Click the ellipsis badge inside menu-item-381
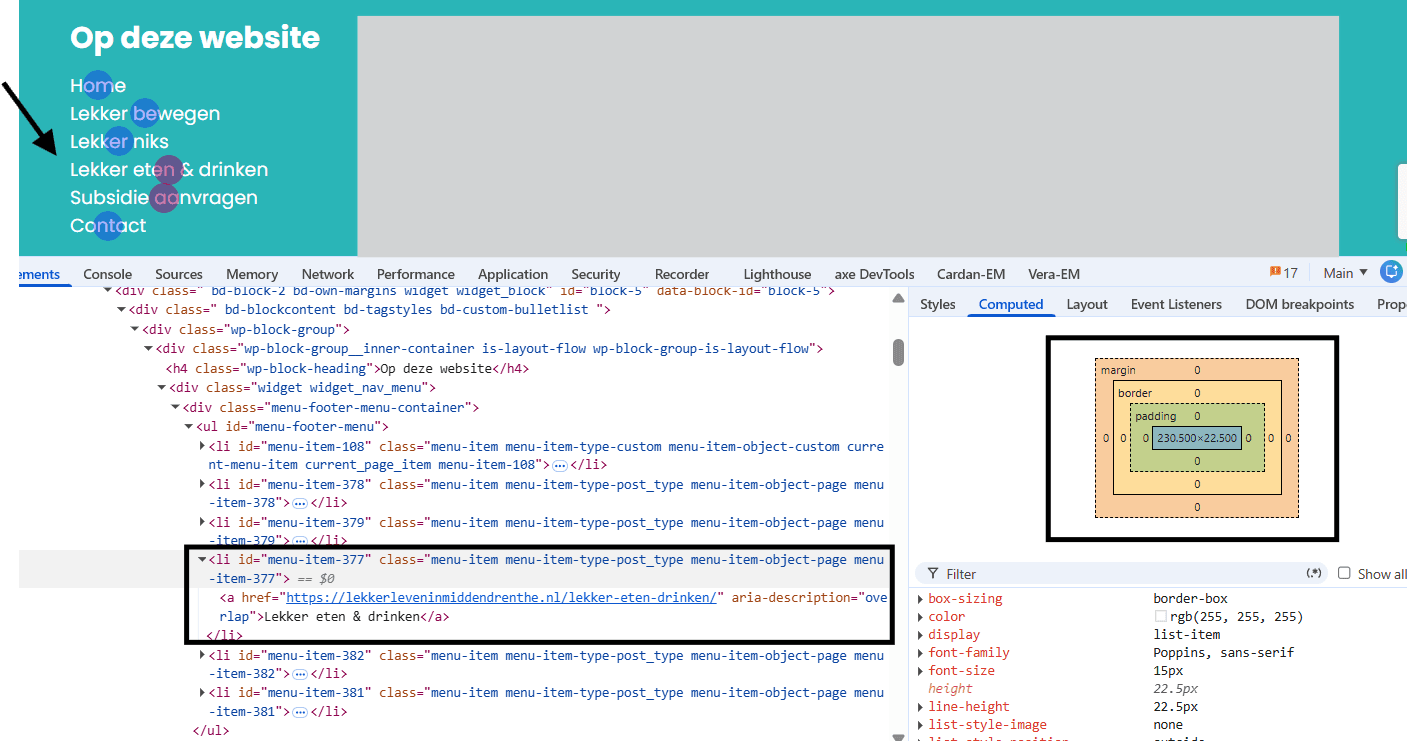1407x741 pixels. tap(299, 712)
